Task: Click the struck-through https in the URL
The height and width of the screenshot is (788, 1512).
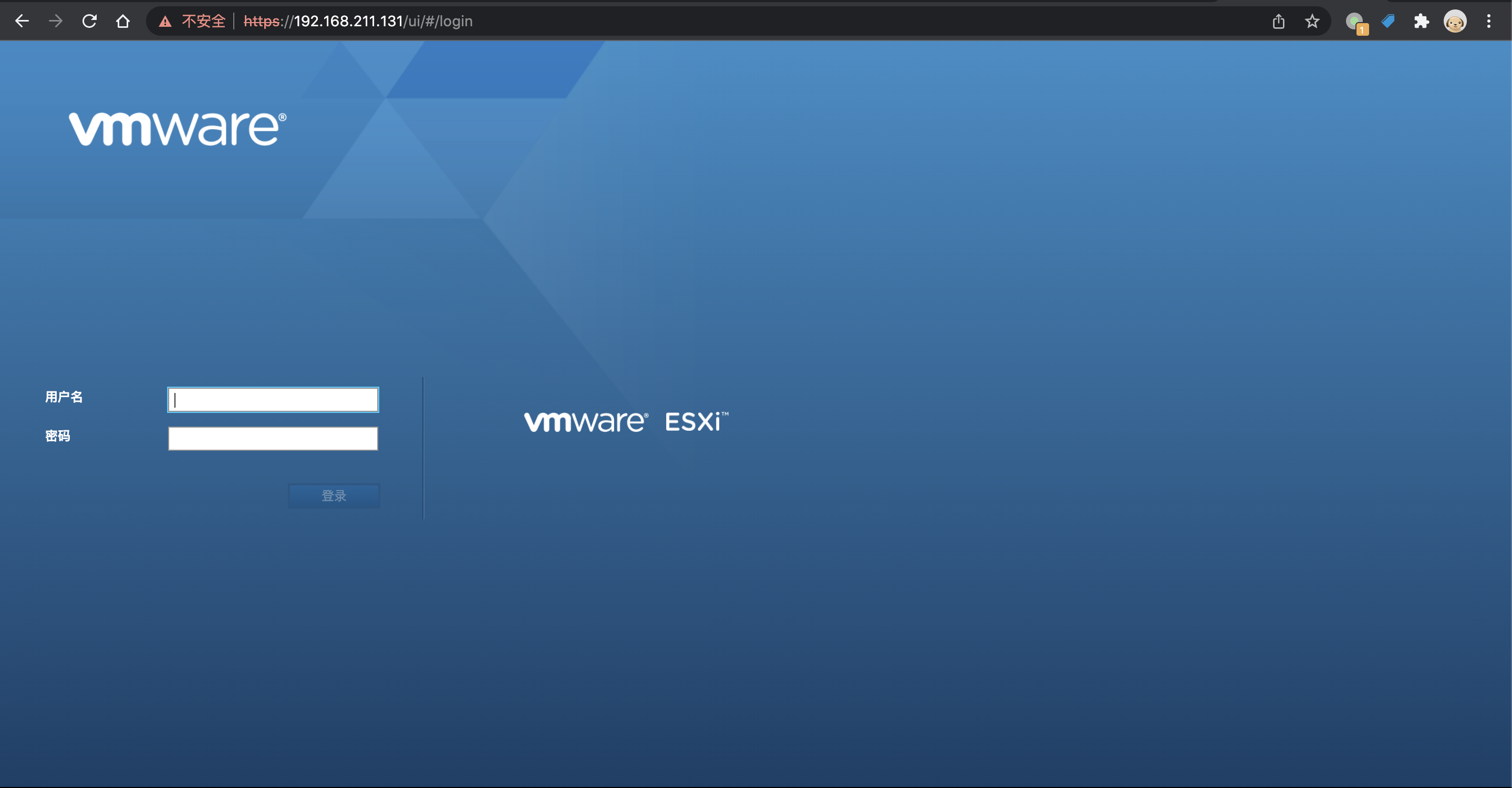Action: click(x=261, y=21)
